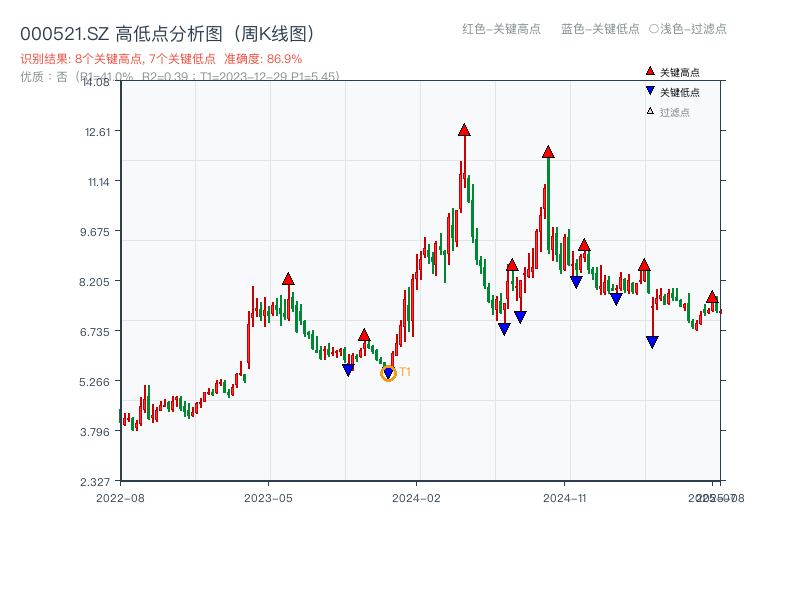Screen dimensions: 800x600
Task: Select the blue 关键低点 legend triangle icon
Action: 650,90
